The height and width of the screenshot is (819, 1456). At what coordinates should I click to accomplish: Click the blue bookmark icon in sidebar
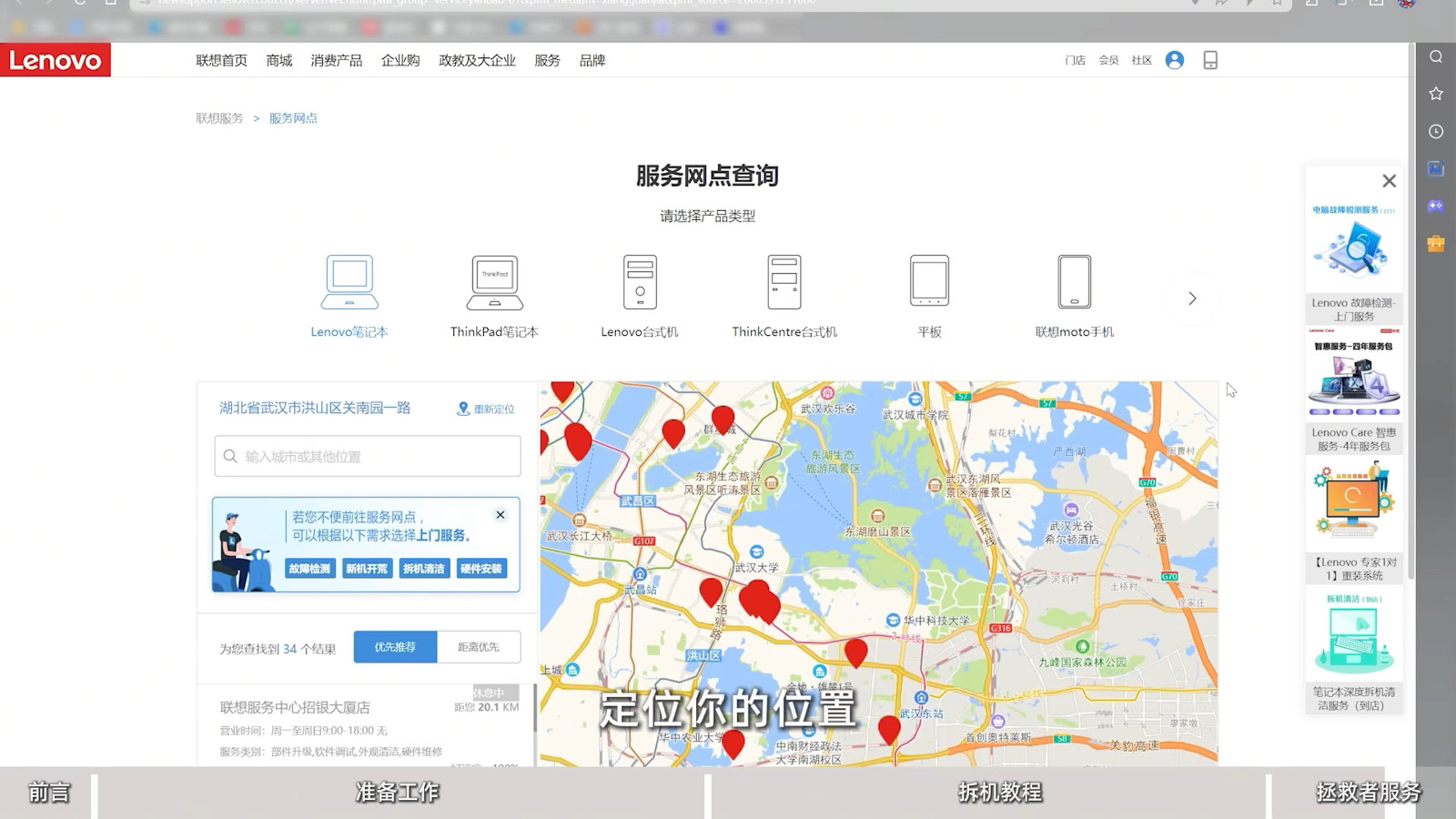1436,168
